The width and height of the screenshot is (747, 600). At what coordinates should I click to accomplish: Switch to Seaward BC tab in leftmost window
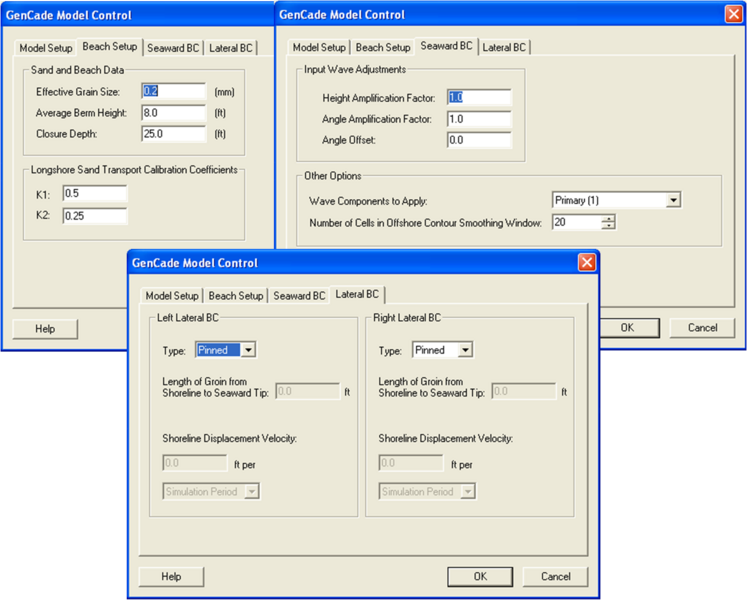coord(173,48)
